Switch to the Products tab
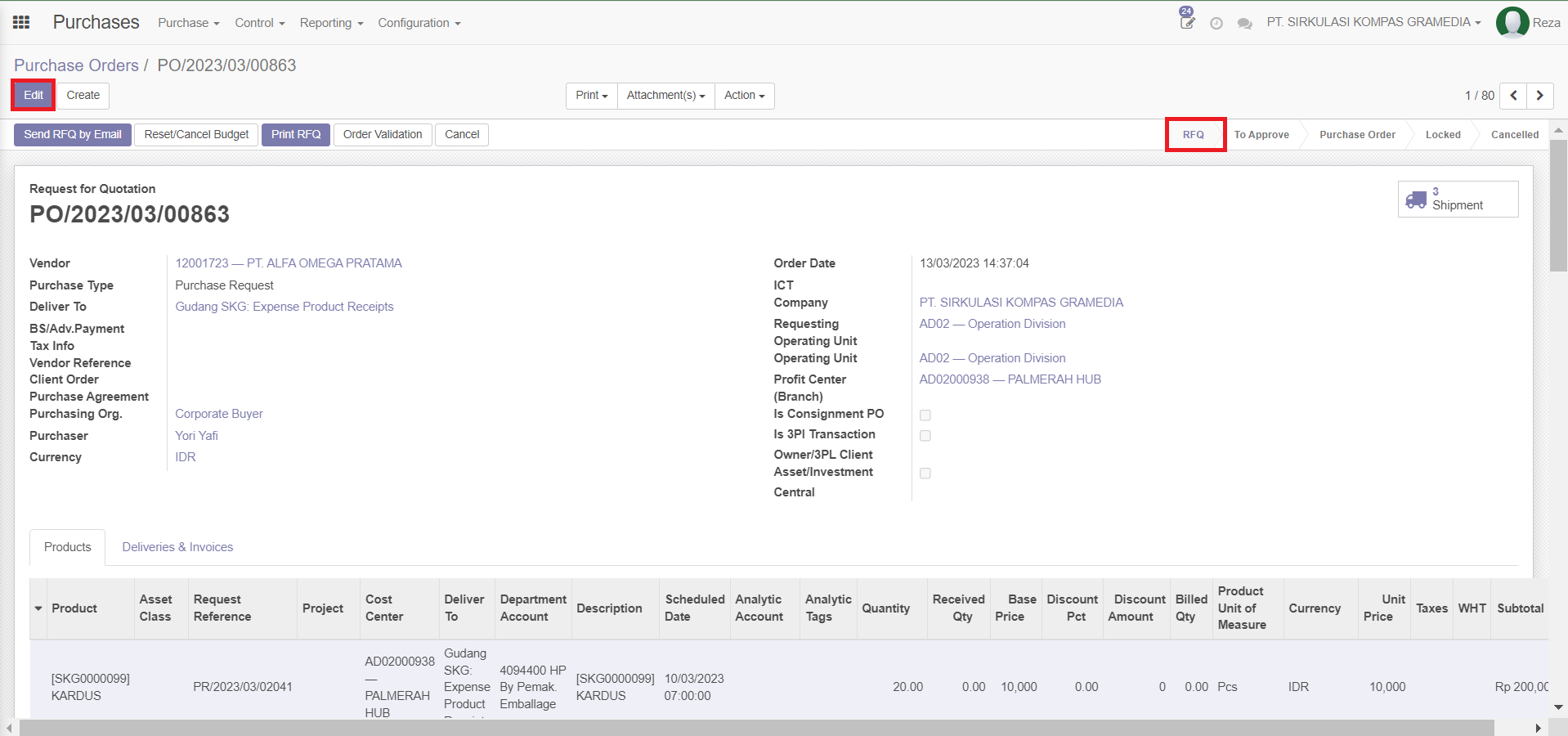1568x736 pixels. (68, 547)
